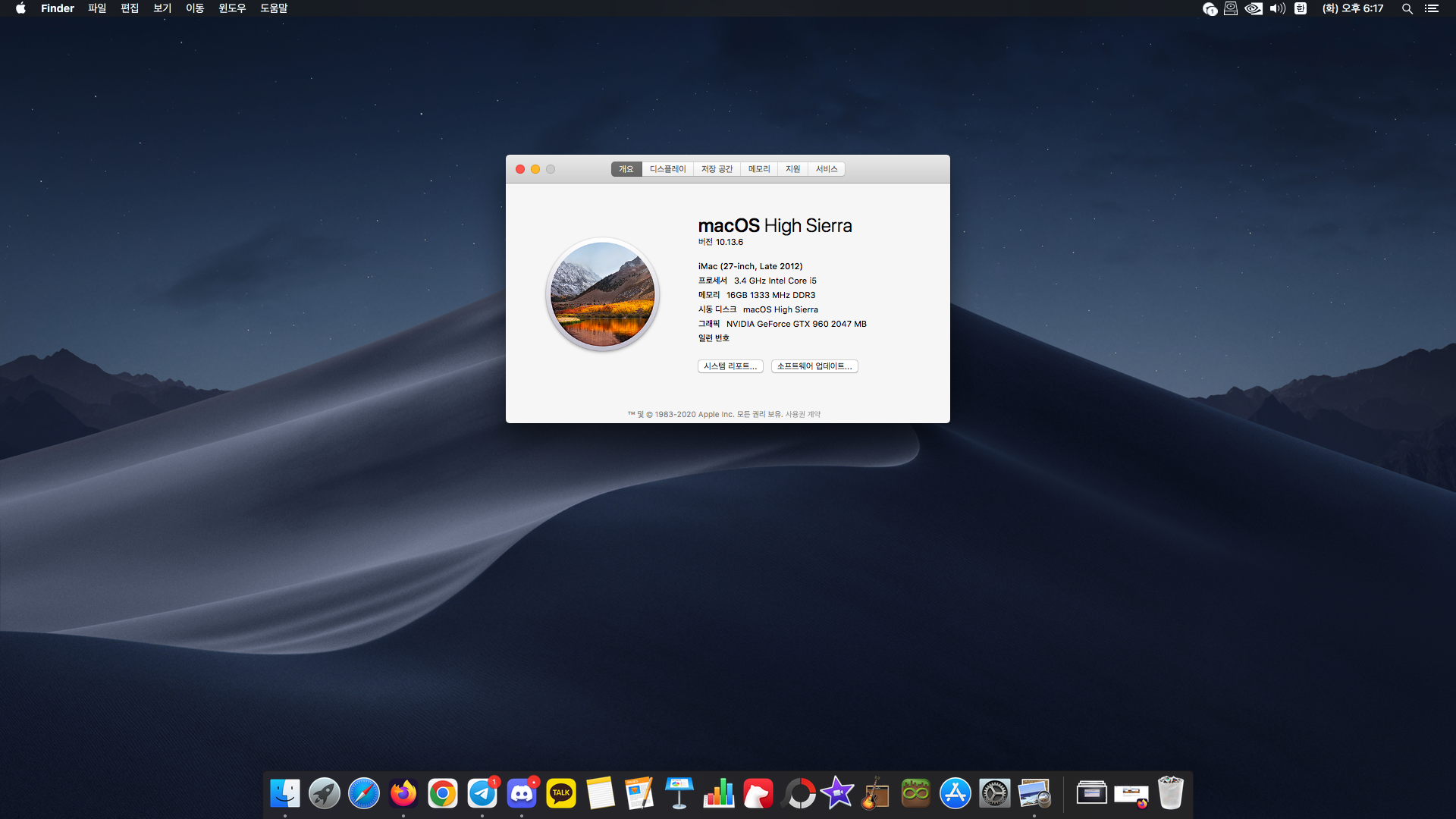The width and height of the screenshot is (1456, 819).
Task: Select the 개요 tab
Action: pos(626,169)
